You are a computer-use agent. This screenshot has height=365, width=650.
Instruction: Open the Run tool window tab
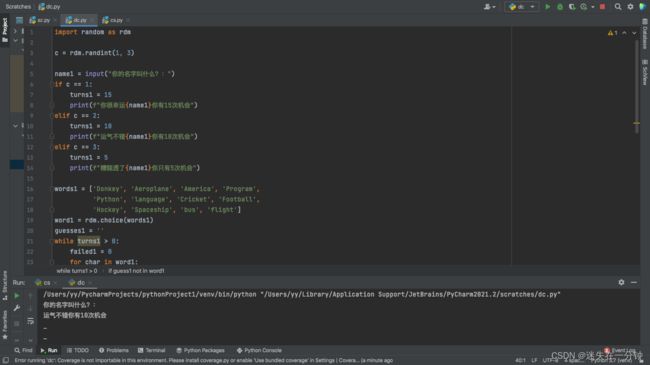pos(49,350)
